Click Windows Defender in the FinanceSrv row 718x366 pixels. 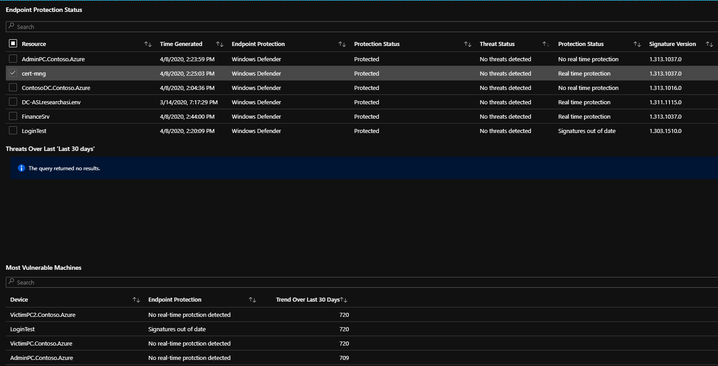click(256, 116)
